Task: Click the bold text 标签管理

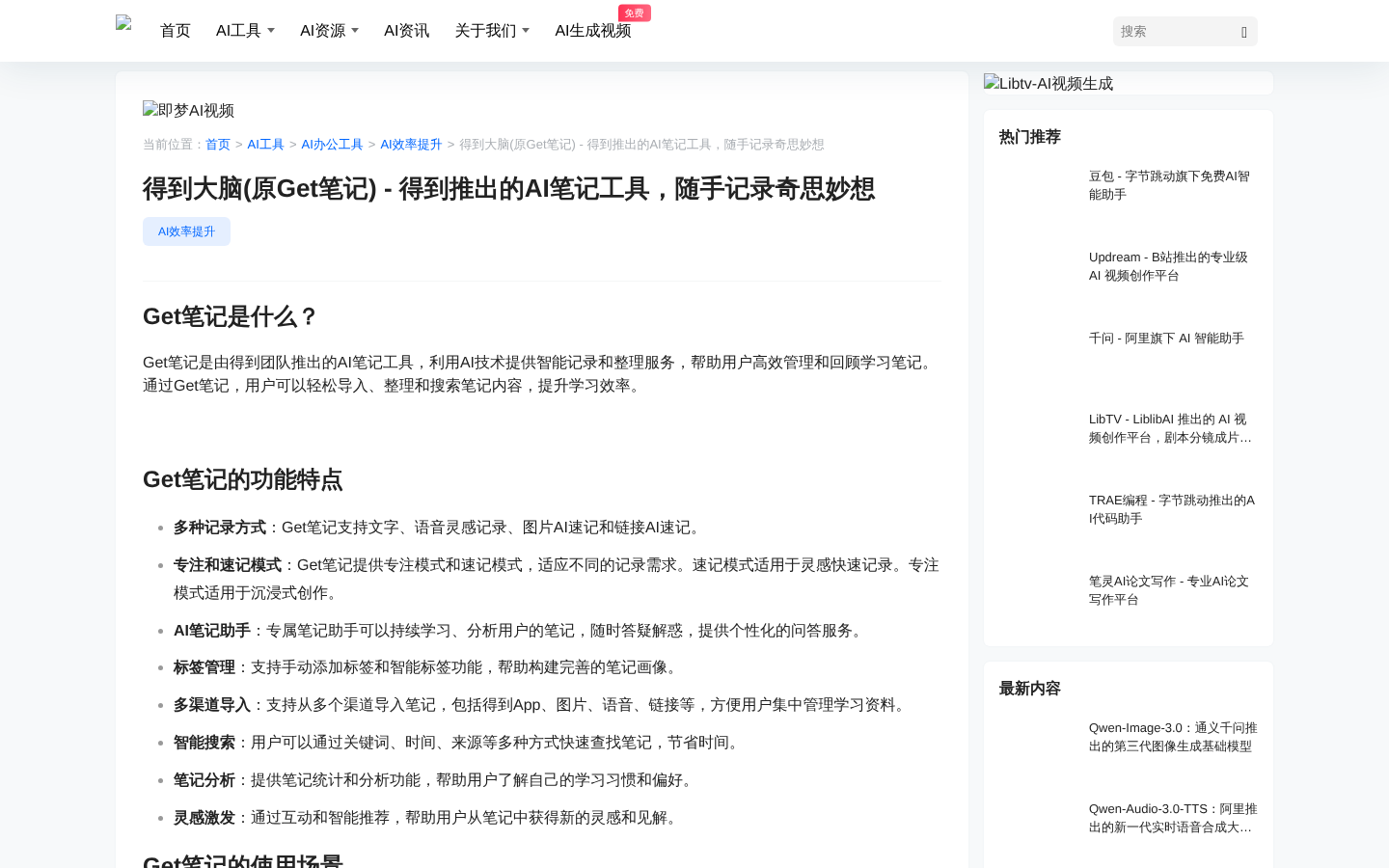Action: (x=204, y=667)
